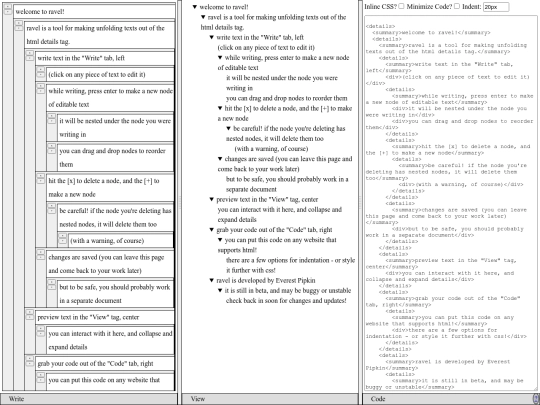Screen dimensions: 540x405
Task: Add a node after 'hit the [x] to delete a node'
Action: pyautogui.click(x=41, y=181)
